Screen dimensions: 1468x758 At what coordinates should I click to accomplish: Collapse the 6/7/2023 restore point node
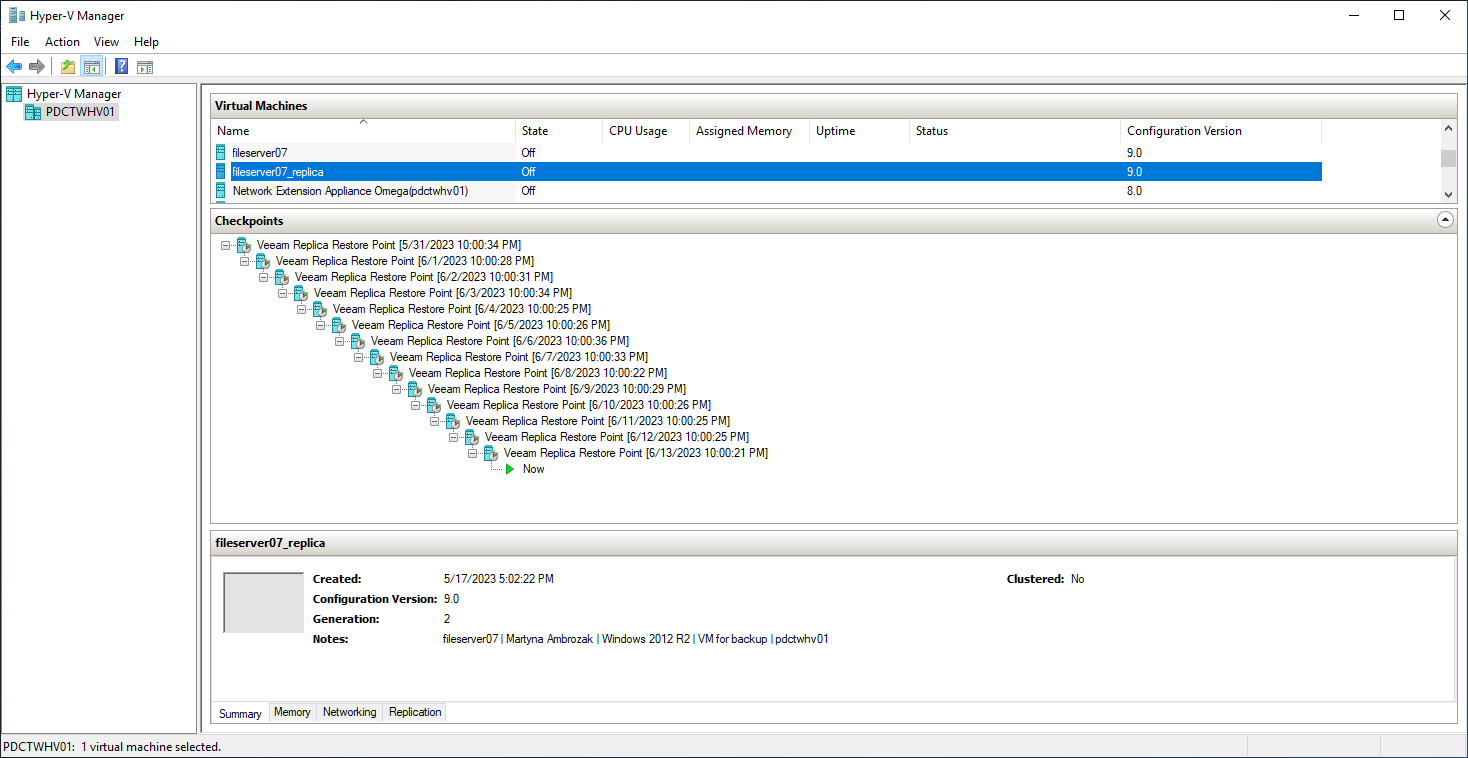click(359, 357)
